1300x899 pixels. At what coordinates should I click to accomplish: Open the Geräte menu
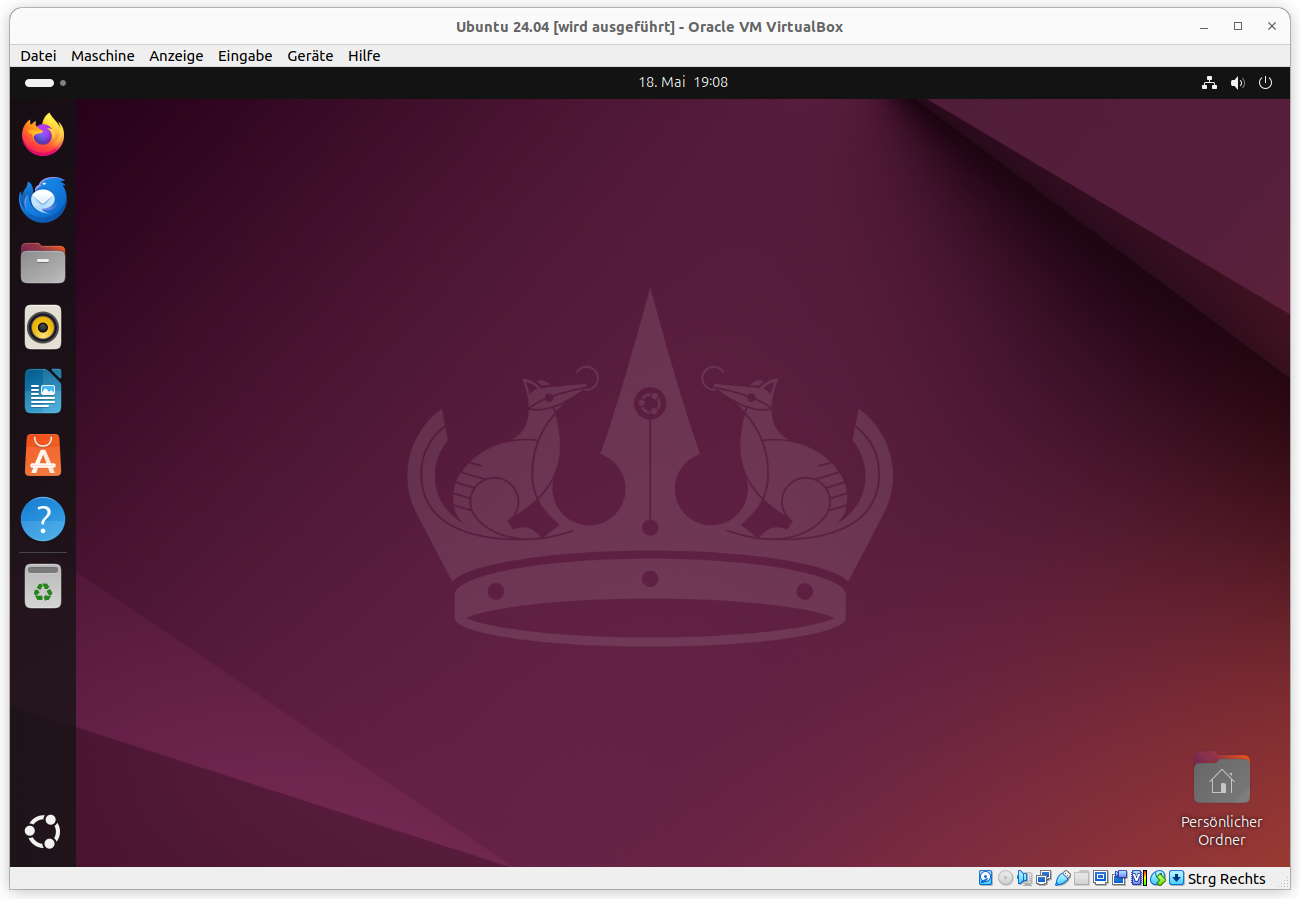310,56
